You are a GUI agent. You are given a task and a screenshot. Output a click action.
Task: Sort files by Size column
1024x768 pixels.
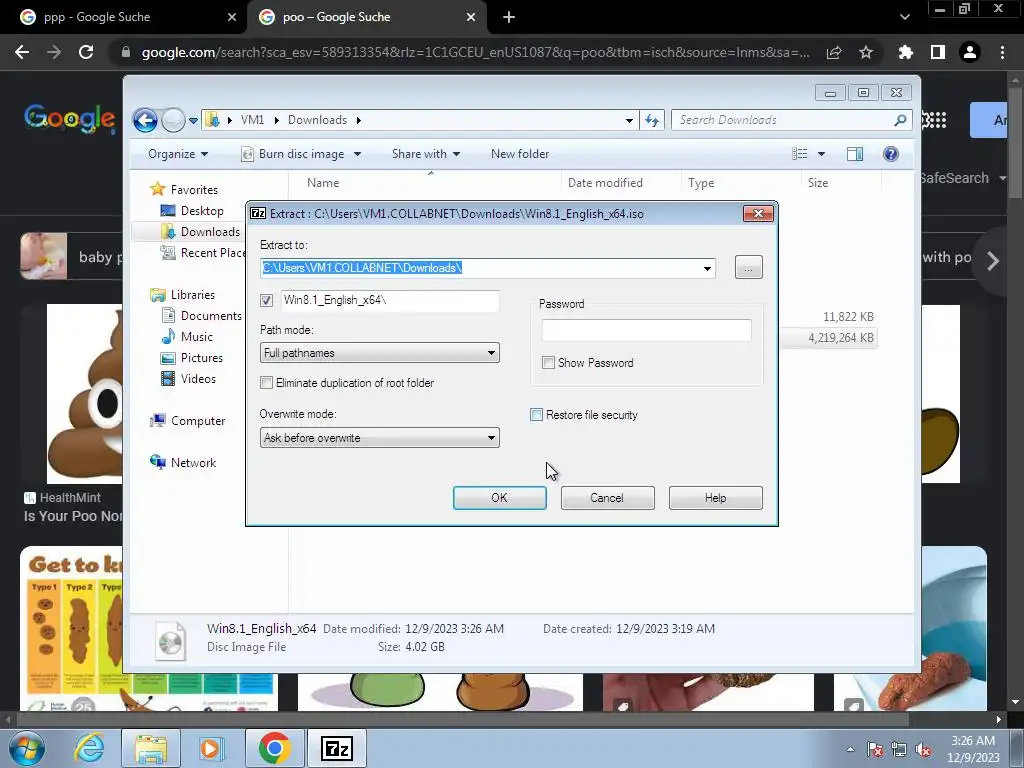pos(841,183)
